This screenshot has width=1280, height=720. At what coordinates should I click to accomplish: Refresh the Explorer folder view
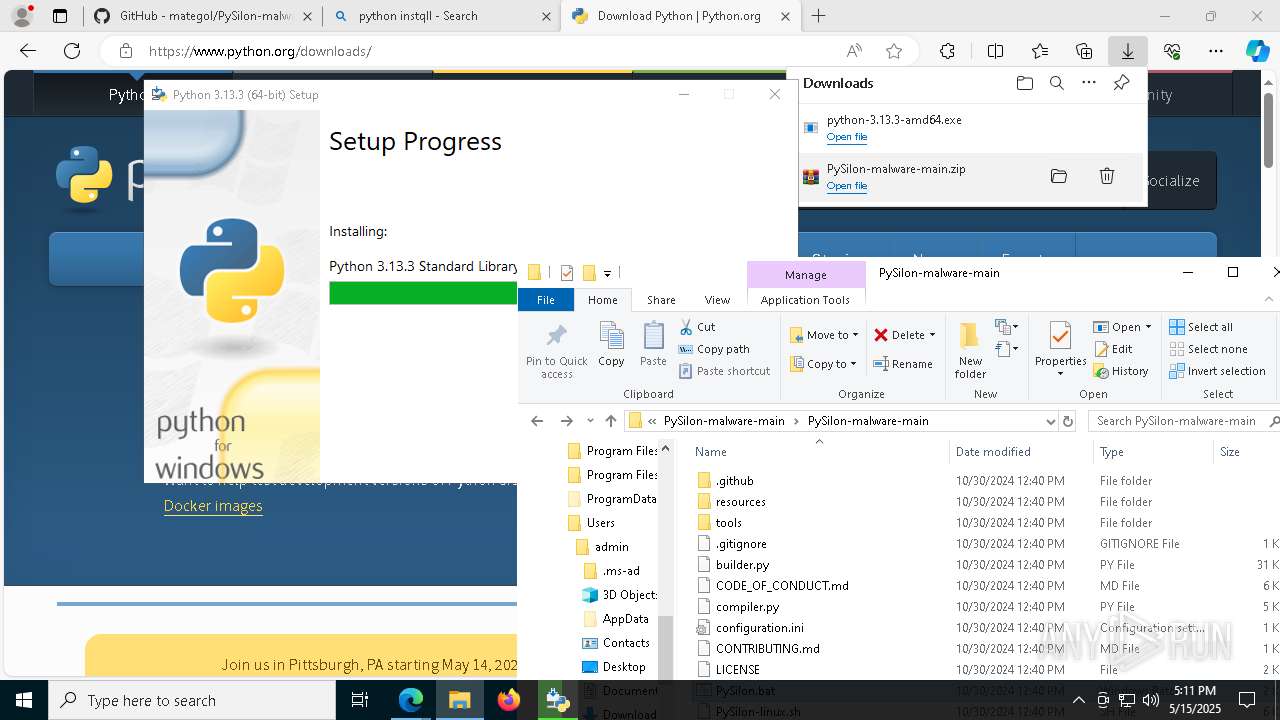pyautogui.click(x=1068, y=421)
